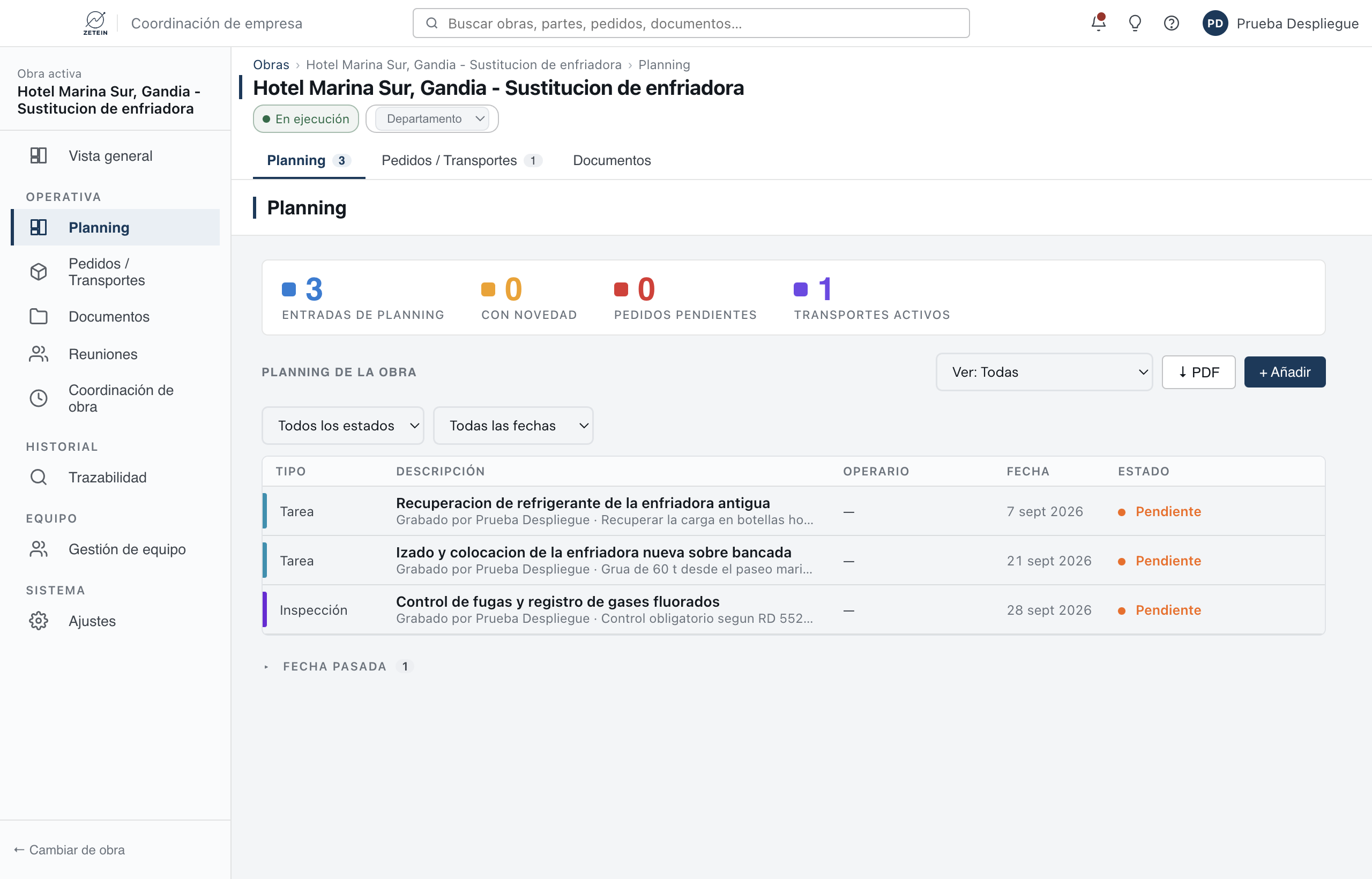Open Ajustes gear icon
This screenshot has height=879, width=1372.
pyautogui.click(x=38, y=621)
